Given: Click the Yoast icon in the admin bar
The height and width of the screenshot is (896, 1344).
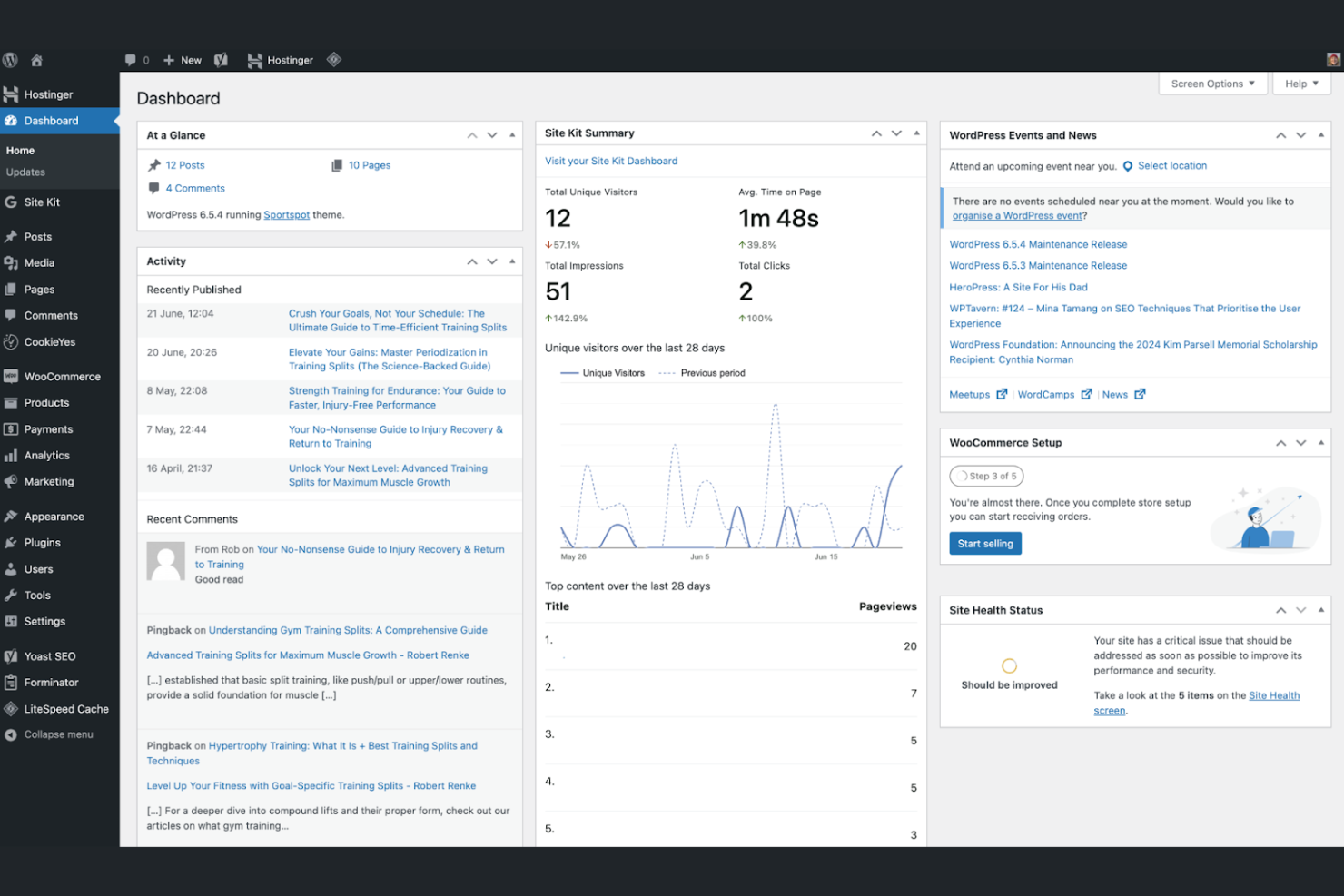Looking at the screenshot, I should [x=221, y=60].
